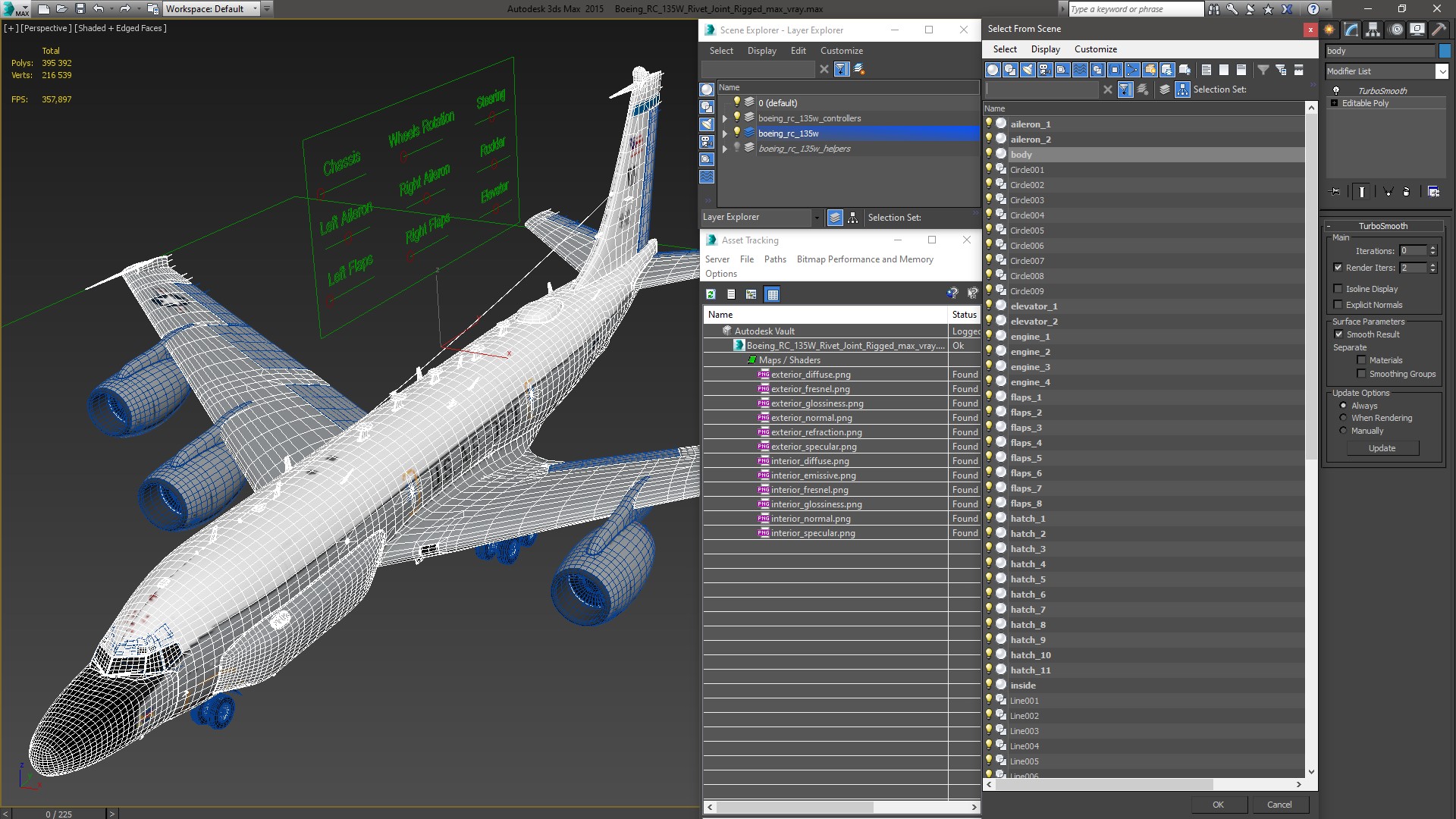Toggle Display Space Warps filter in Select From Scene
Viewport: 1456px width, 819px height.
click(x=1080, y=70)
